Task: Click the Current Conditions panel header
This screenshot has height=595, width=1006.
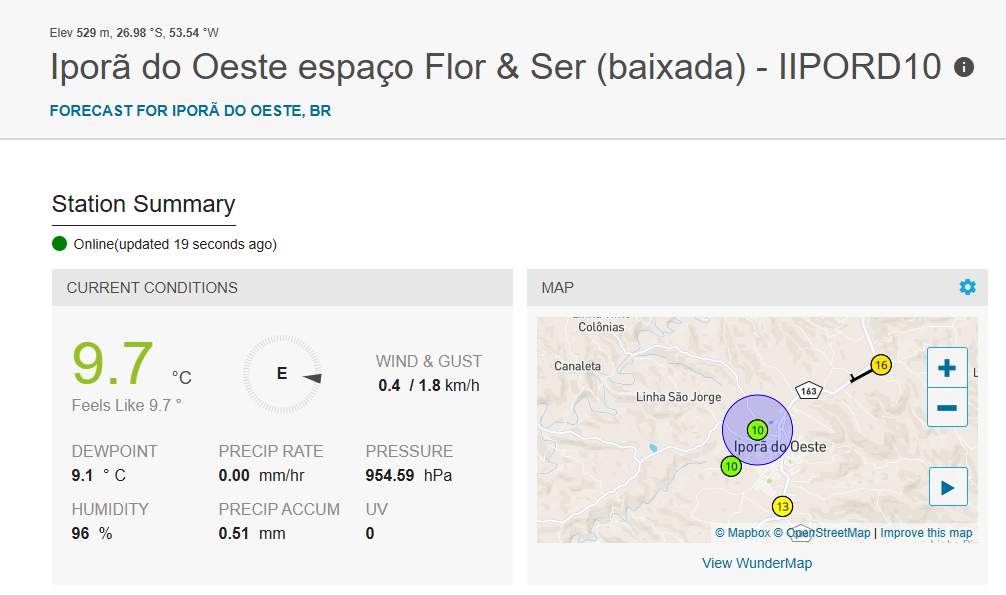Action: click(x=282, y=288)
